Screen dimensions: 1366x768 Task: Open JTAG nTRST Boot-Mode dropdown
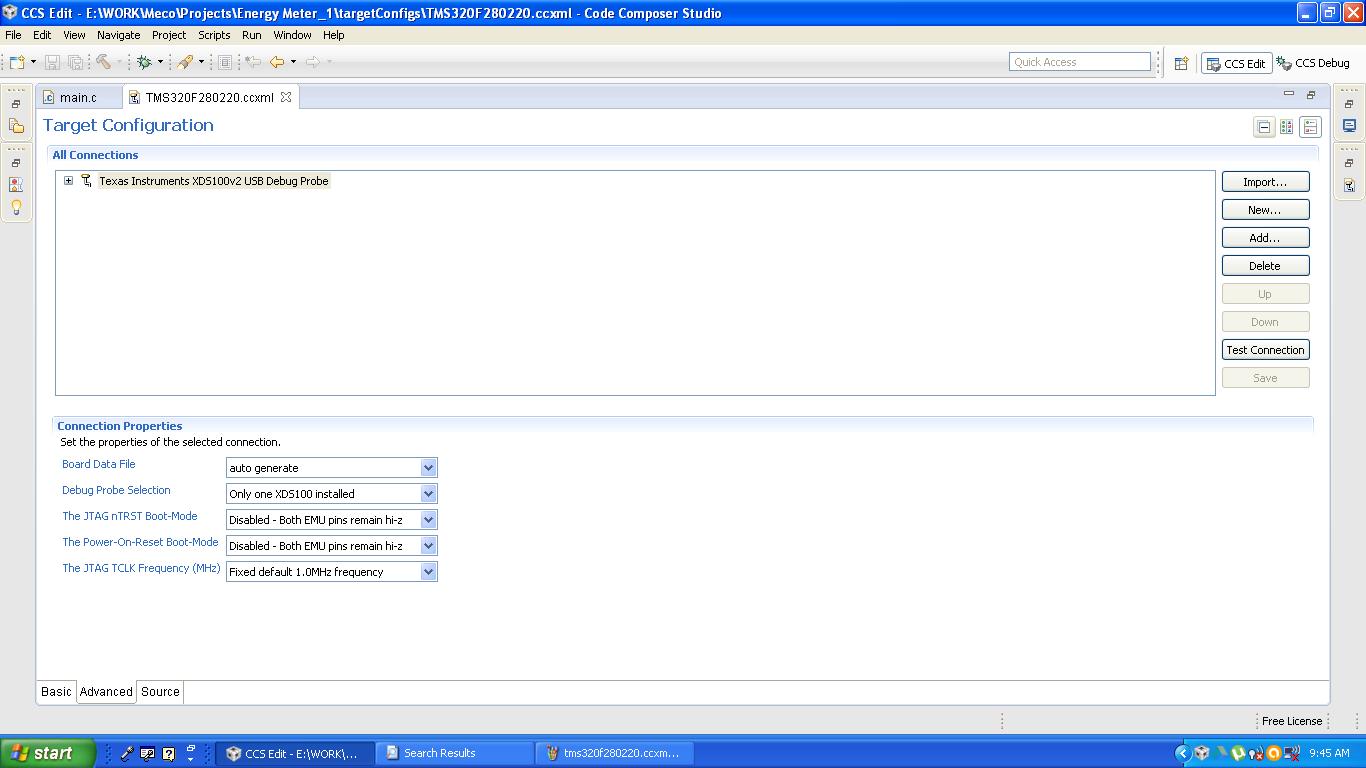tap(428, 520)
